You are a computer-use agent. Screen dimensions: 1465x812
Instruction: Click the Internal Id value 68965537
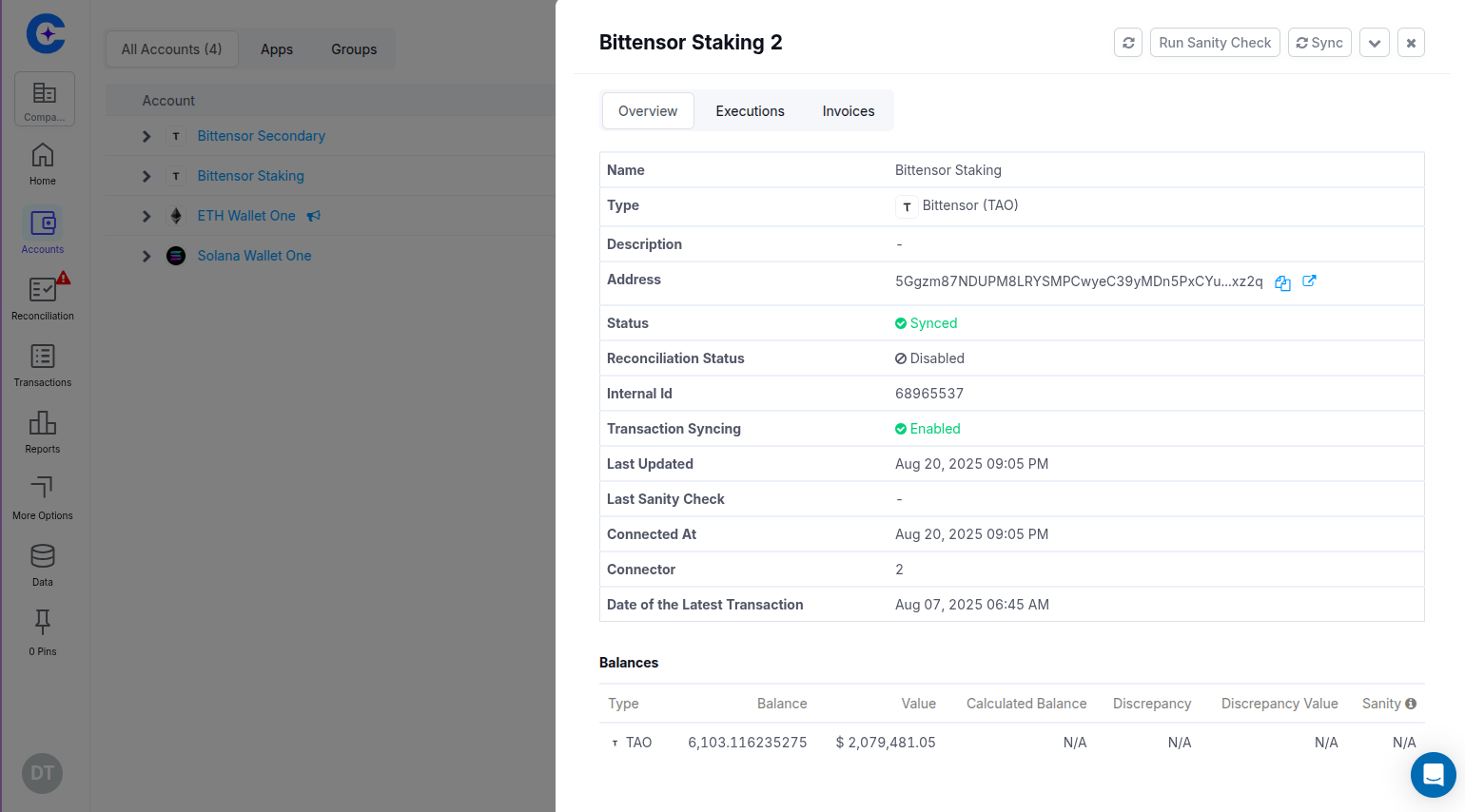point(929,394)
